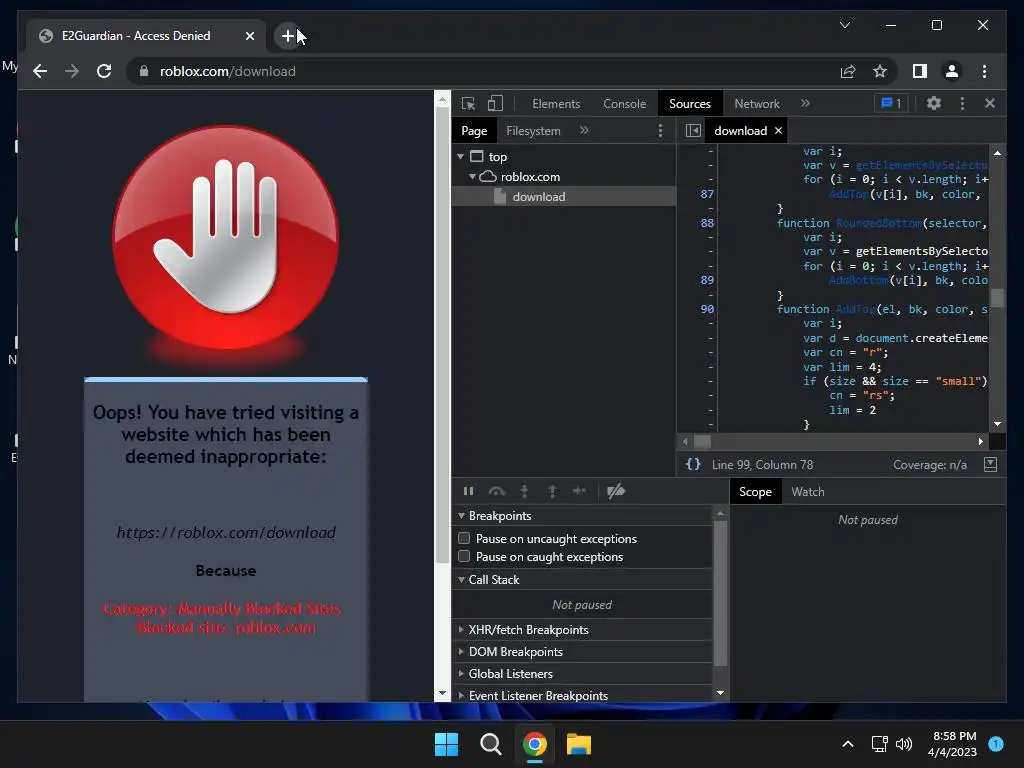Open Chrome profile icon

coord(952,71)
